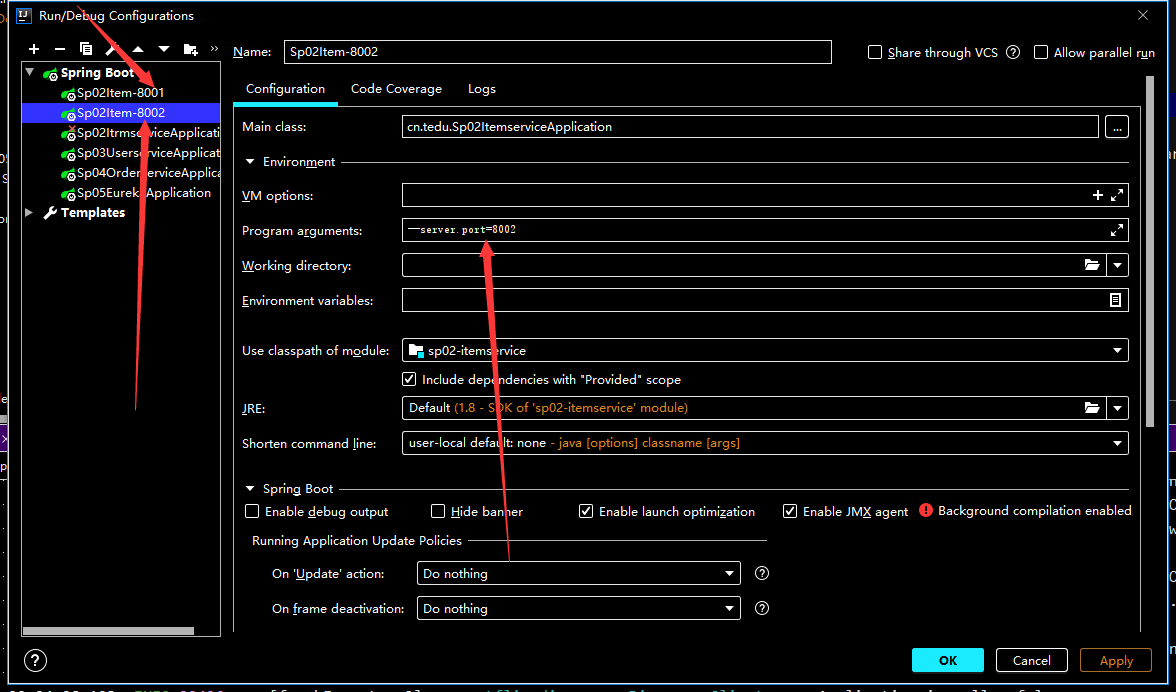The width and height of the screenshot is (1176, 692).
Task: Open Working directory dropdown arrow
Action: click(1118, 265)
